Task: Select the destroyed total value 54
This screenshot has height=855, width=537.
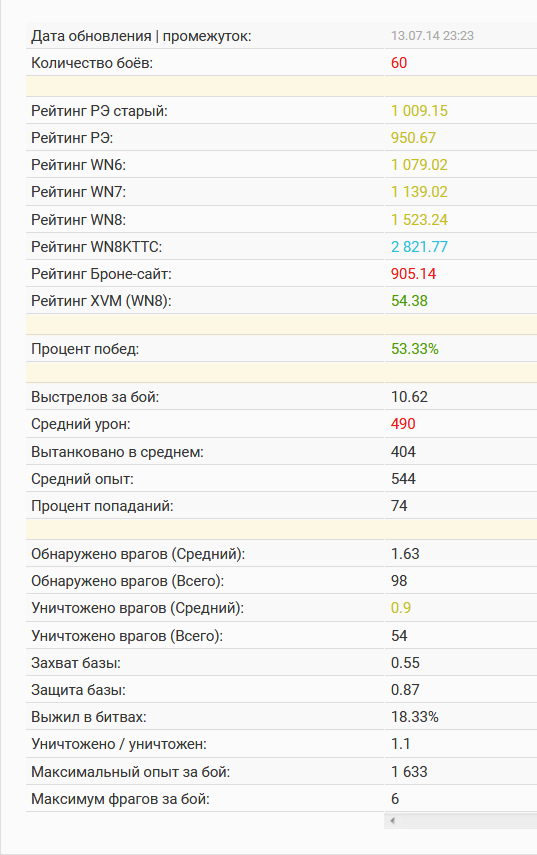Action: pos(399,636)
